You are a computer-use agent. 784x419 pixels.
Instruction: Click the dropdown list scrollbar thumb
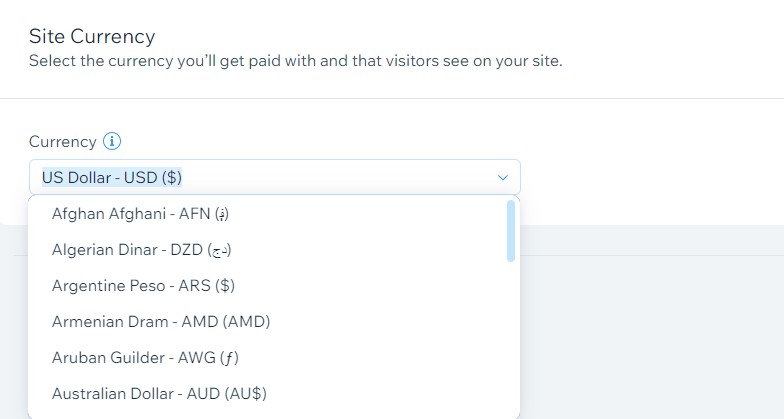tap(511, 230)
